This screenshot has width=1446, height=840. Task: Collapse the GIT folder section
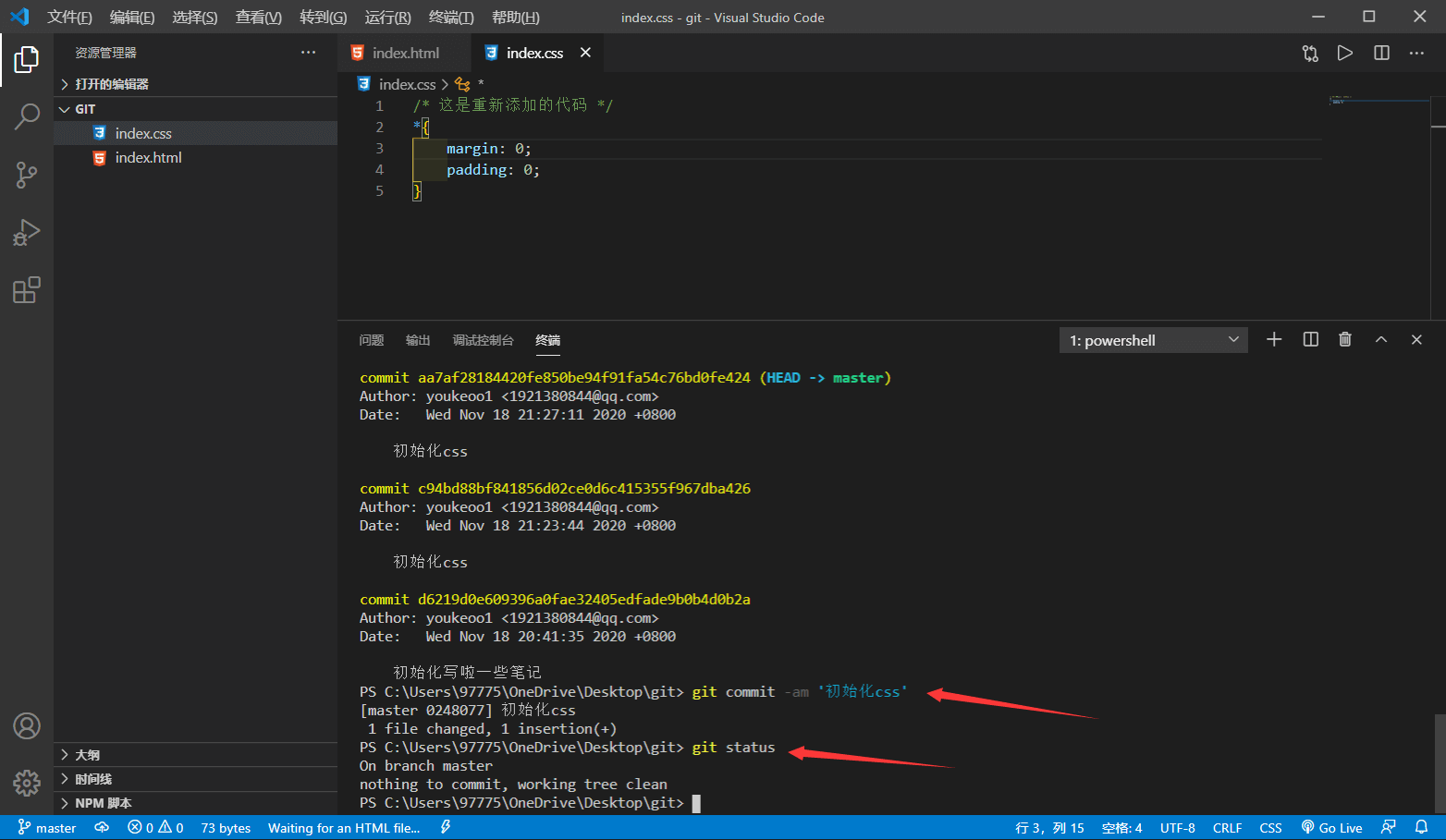195,109
